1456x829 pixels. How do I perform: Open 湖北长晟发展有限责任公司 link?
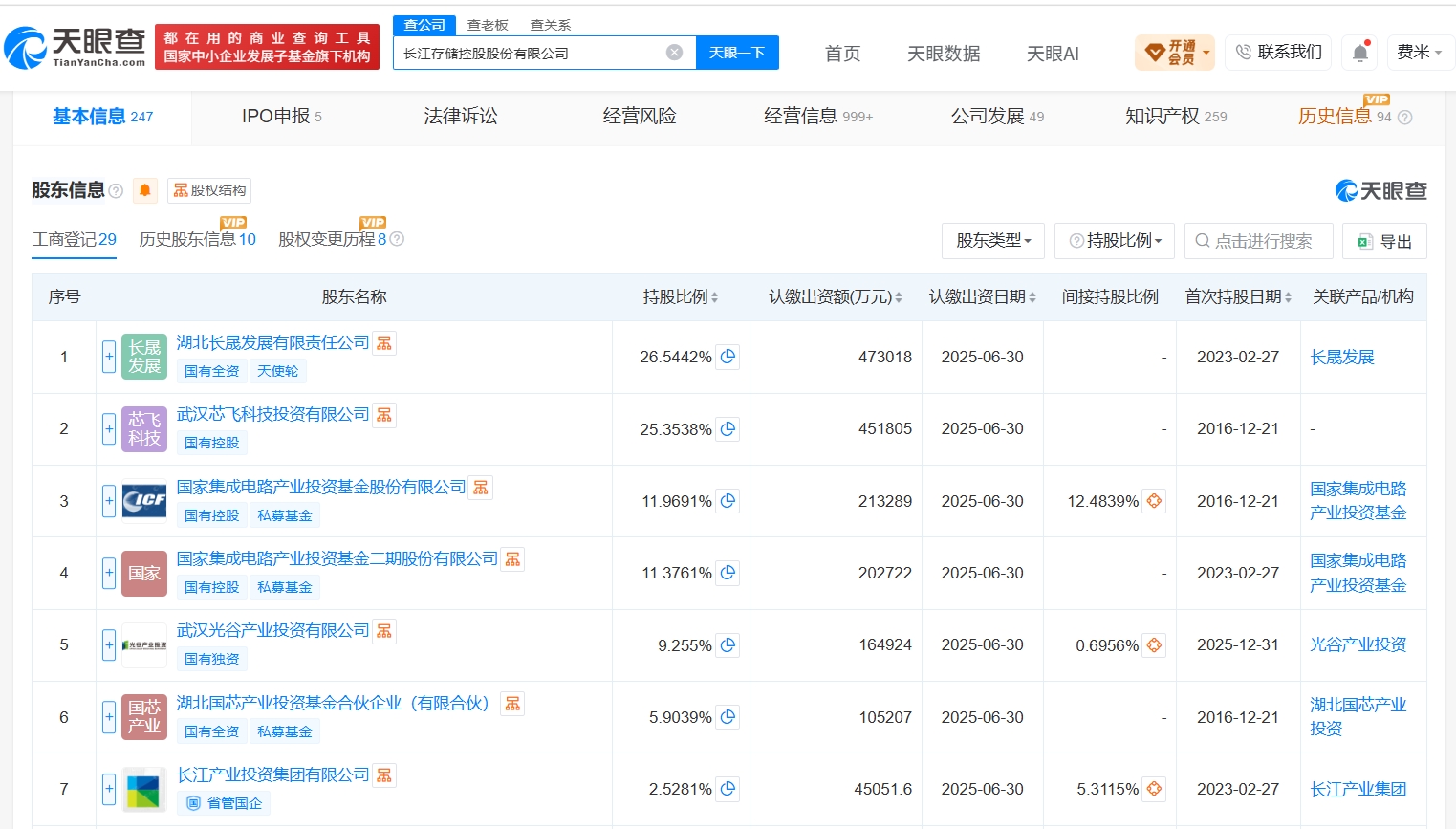pyautogui.click(x=272, y=342)
